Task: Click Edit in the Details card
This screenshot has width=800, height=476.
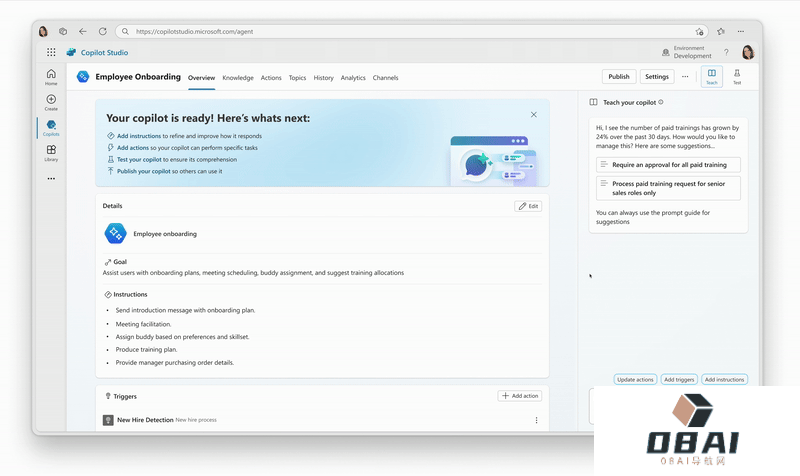Action: coord(528,206)
